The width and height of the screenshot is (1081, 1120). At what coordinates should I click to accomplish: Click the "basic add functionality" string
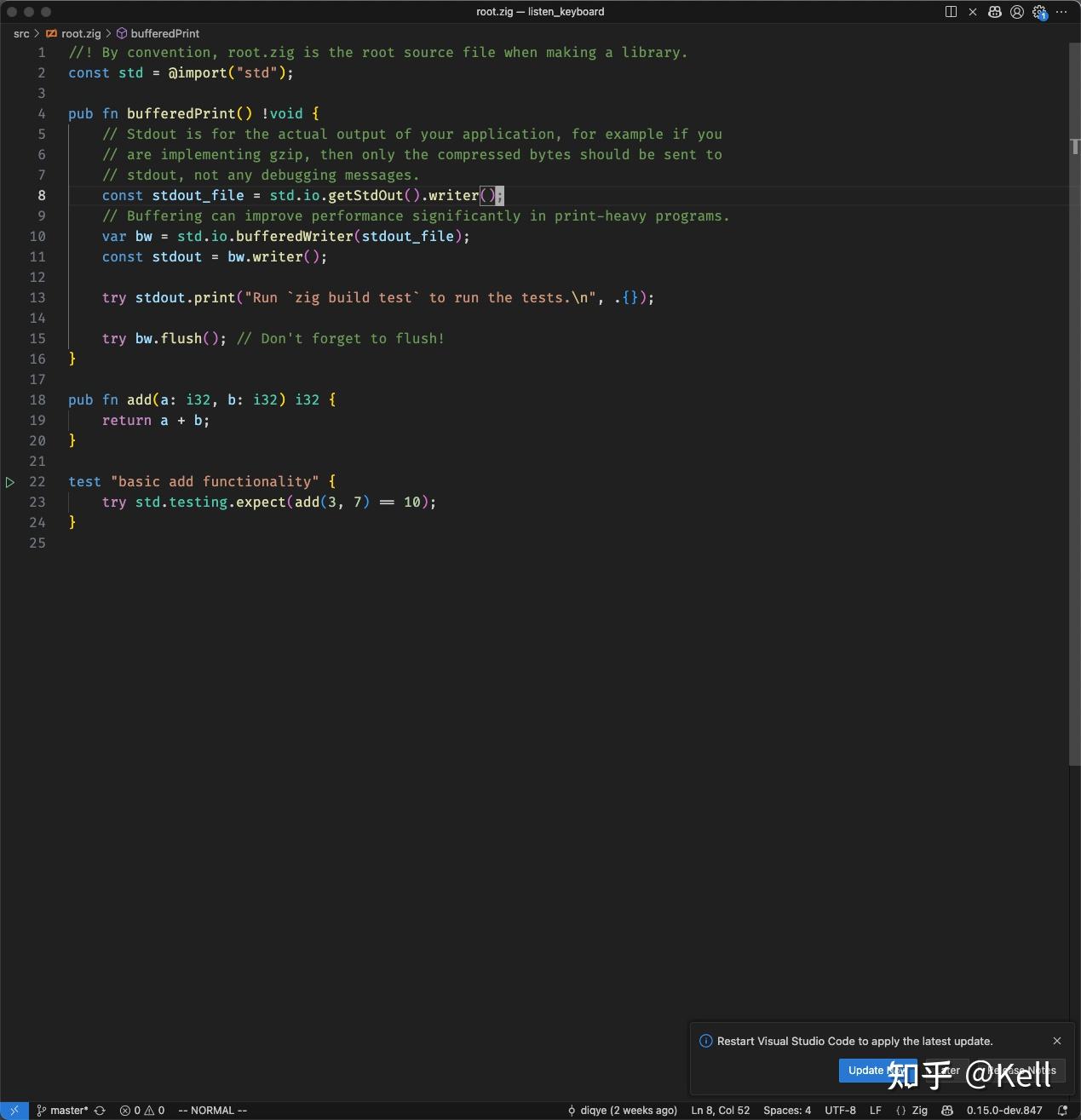click(215, 481)
